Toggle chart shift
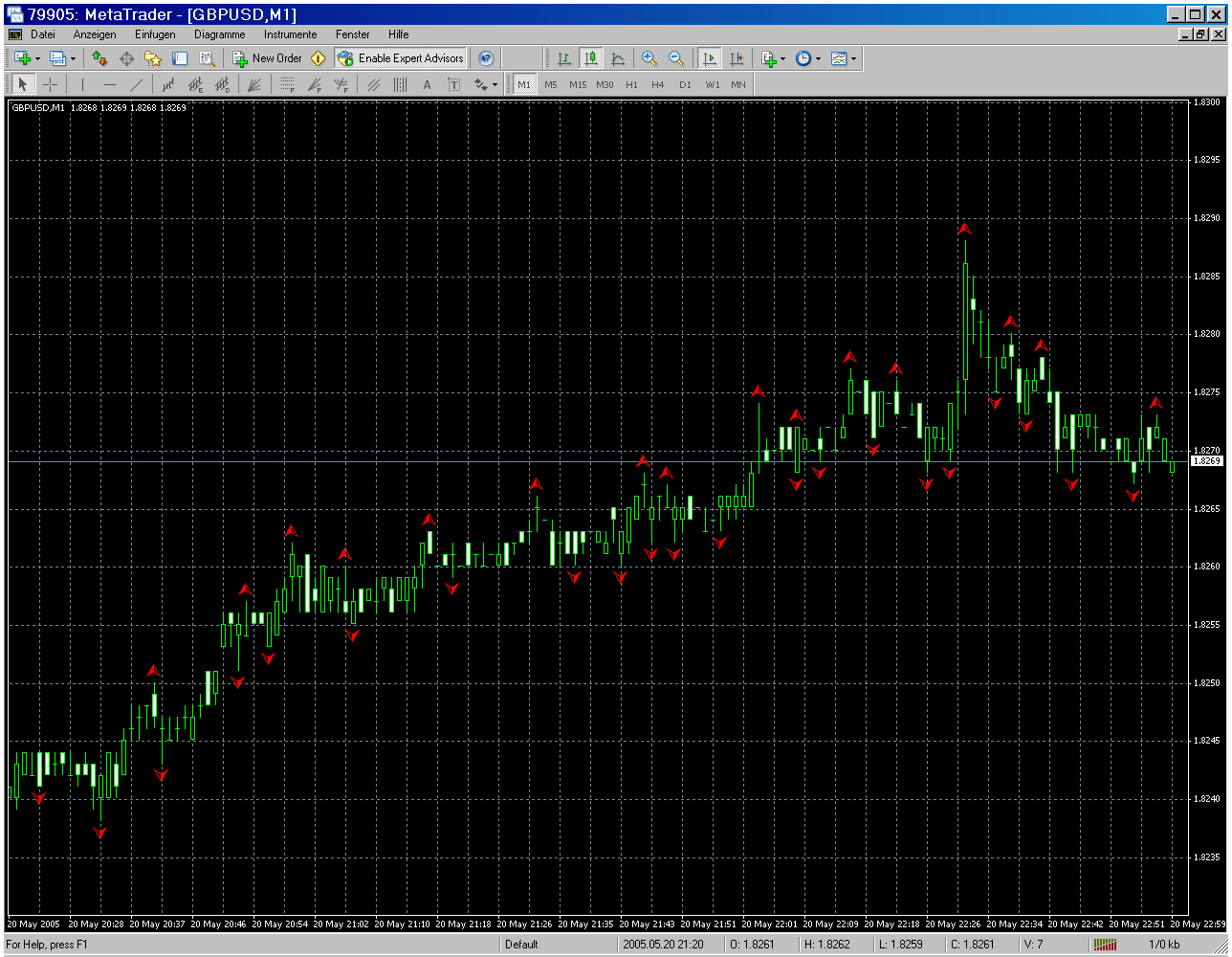This screenshot has width=1232, height=957. (736, 58)
